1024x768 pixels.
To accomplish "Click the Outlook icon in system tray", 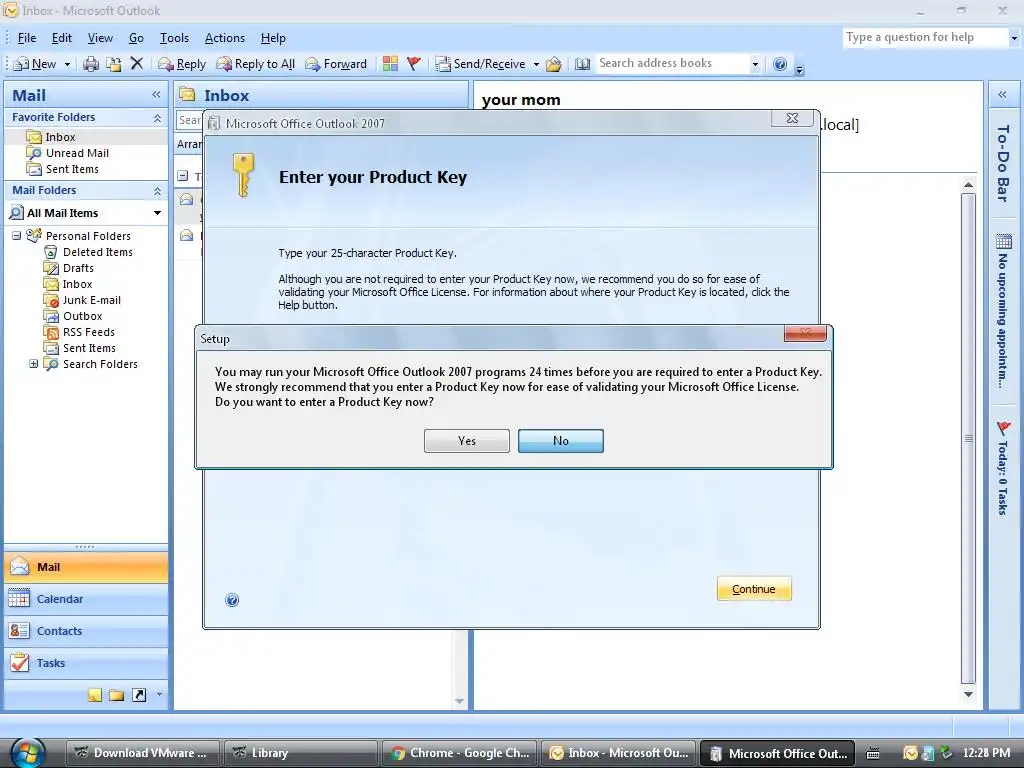I will [x=910, y=753].
